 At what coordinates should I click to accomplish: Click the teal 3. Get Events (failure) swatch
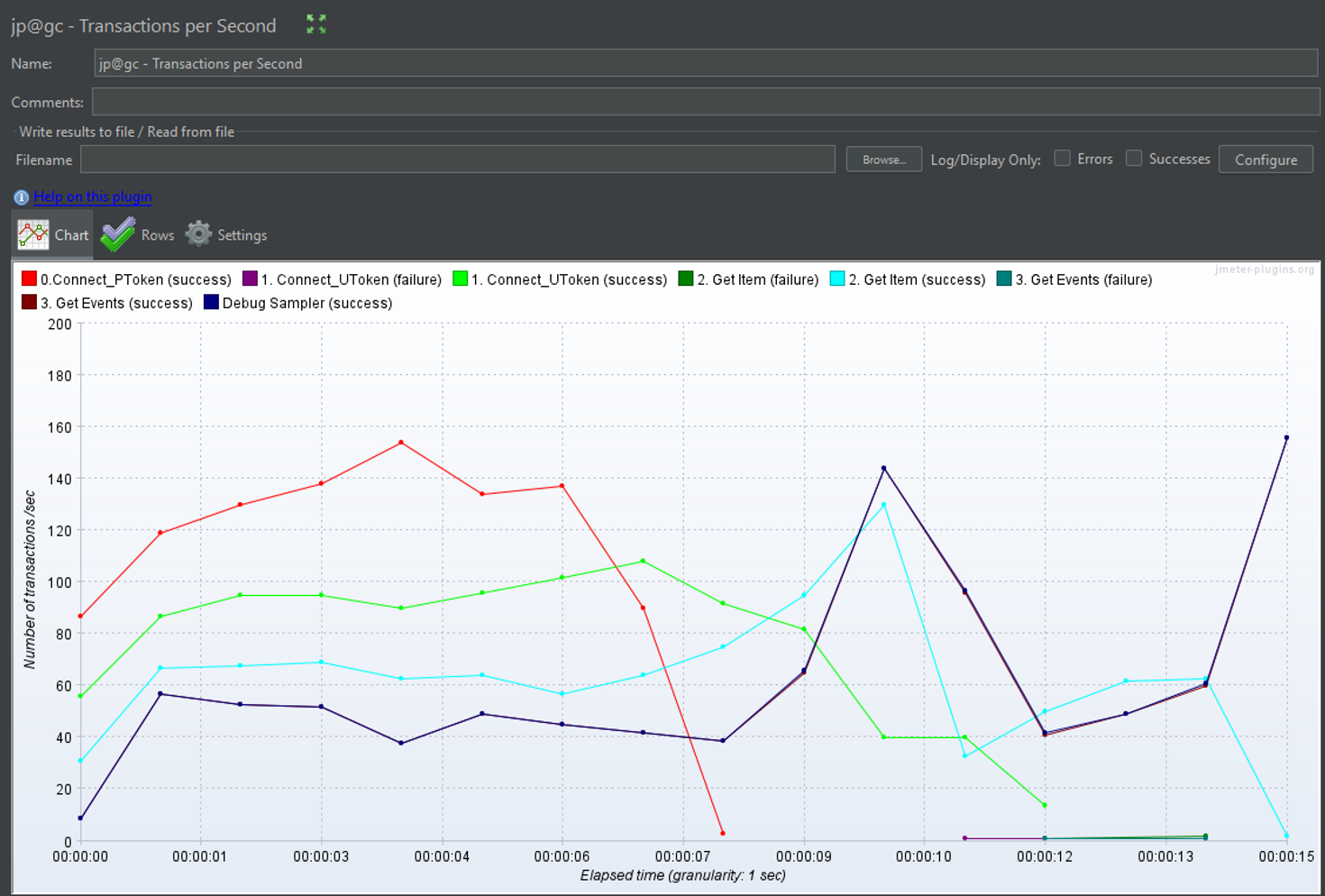coord(1004,279)
